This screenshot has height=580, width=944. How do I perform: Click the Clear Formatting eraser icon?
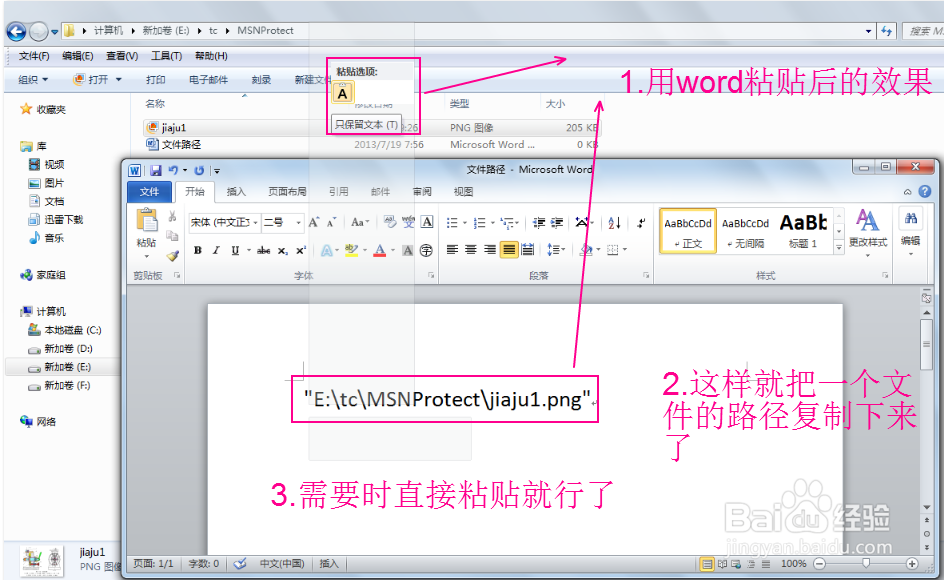coord(390,222)
